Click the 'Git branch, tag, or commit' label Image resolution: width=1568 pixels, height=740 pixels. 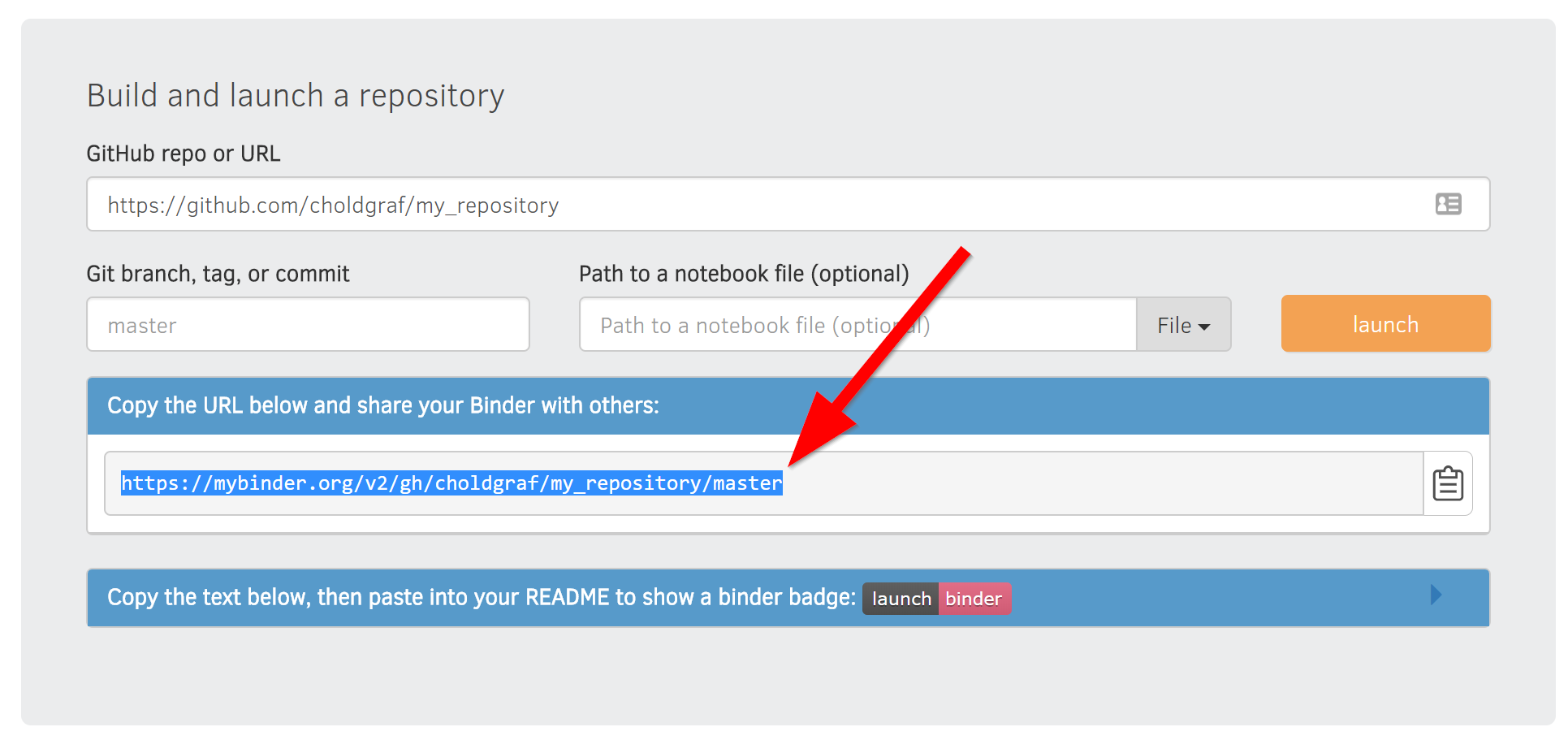click(218, 274)
